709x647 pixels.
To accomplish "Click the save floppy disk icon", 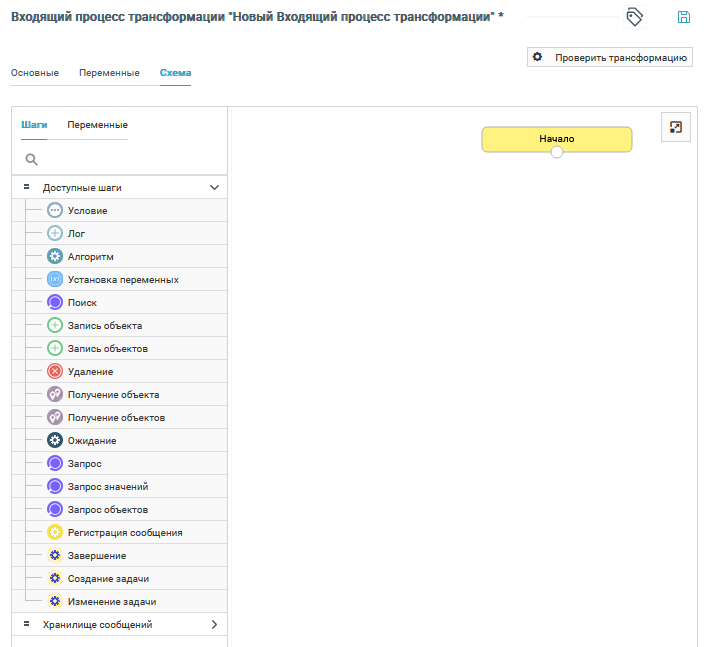I will [684, 17].
